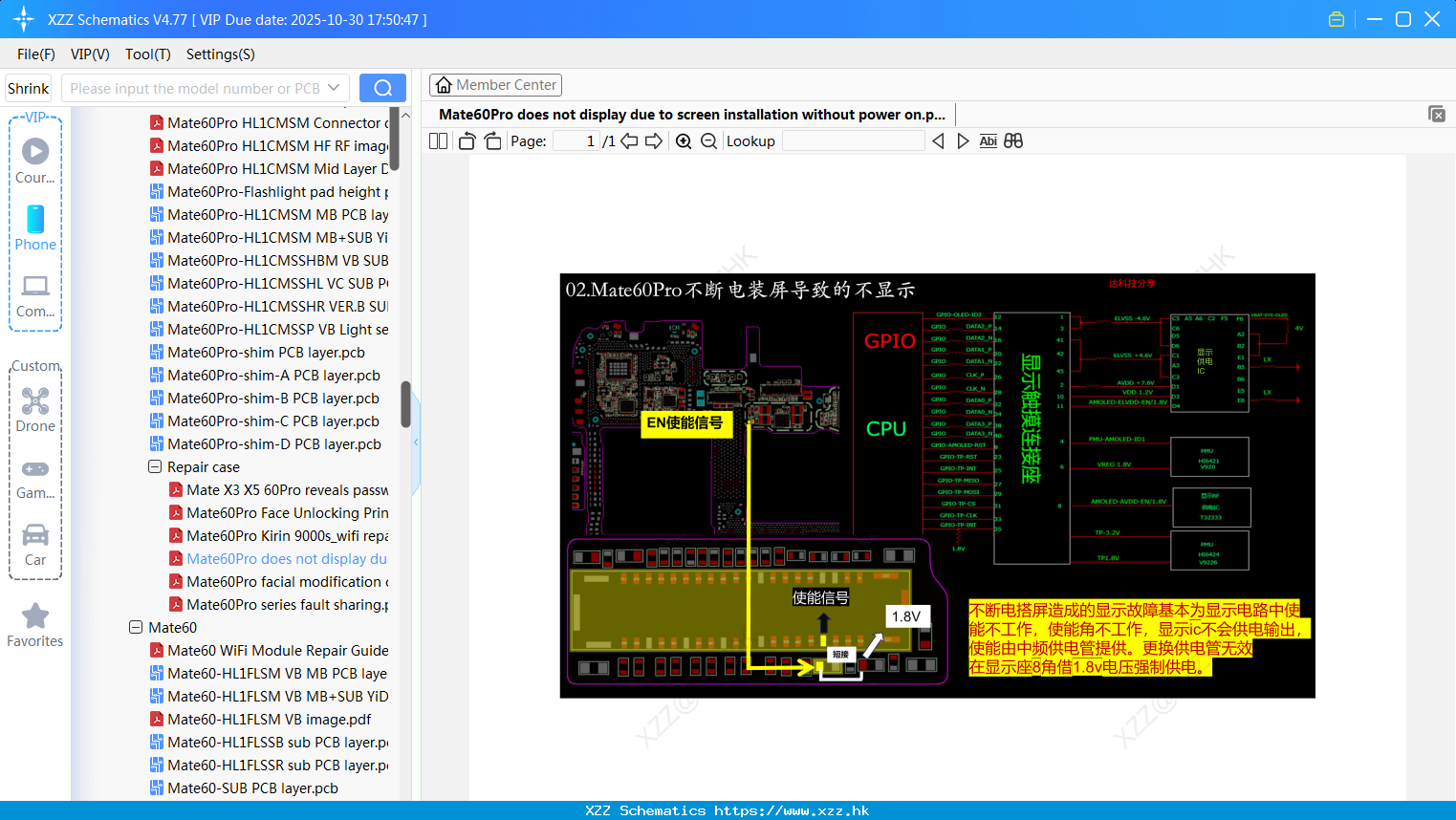Open the Settings(S) menu
Viewport: 1456px width, 820px height.
pyautogui.click(x=221, y=54)
